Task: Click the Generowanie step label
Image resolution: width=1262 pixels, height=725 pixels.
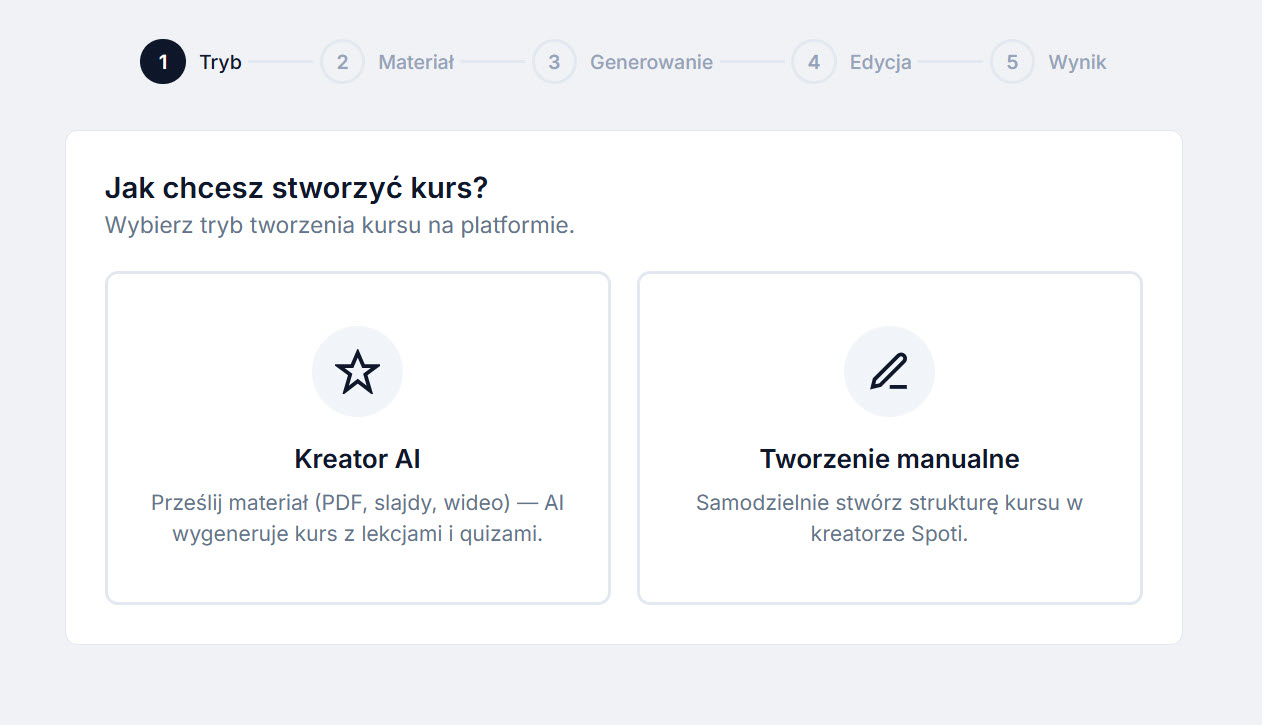Action: click(x=650, y=61)
